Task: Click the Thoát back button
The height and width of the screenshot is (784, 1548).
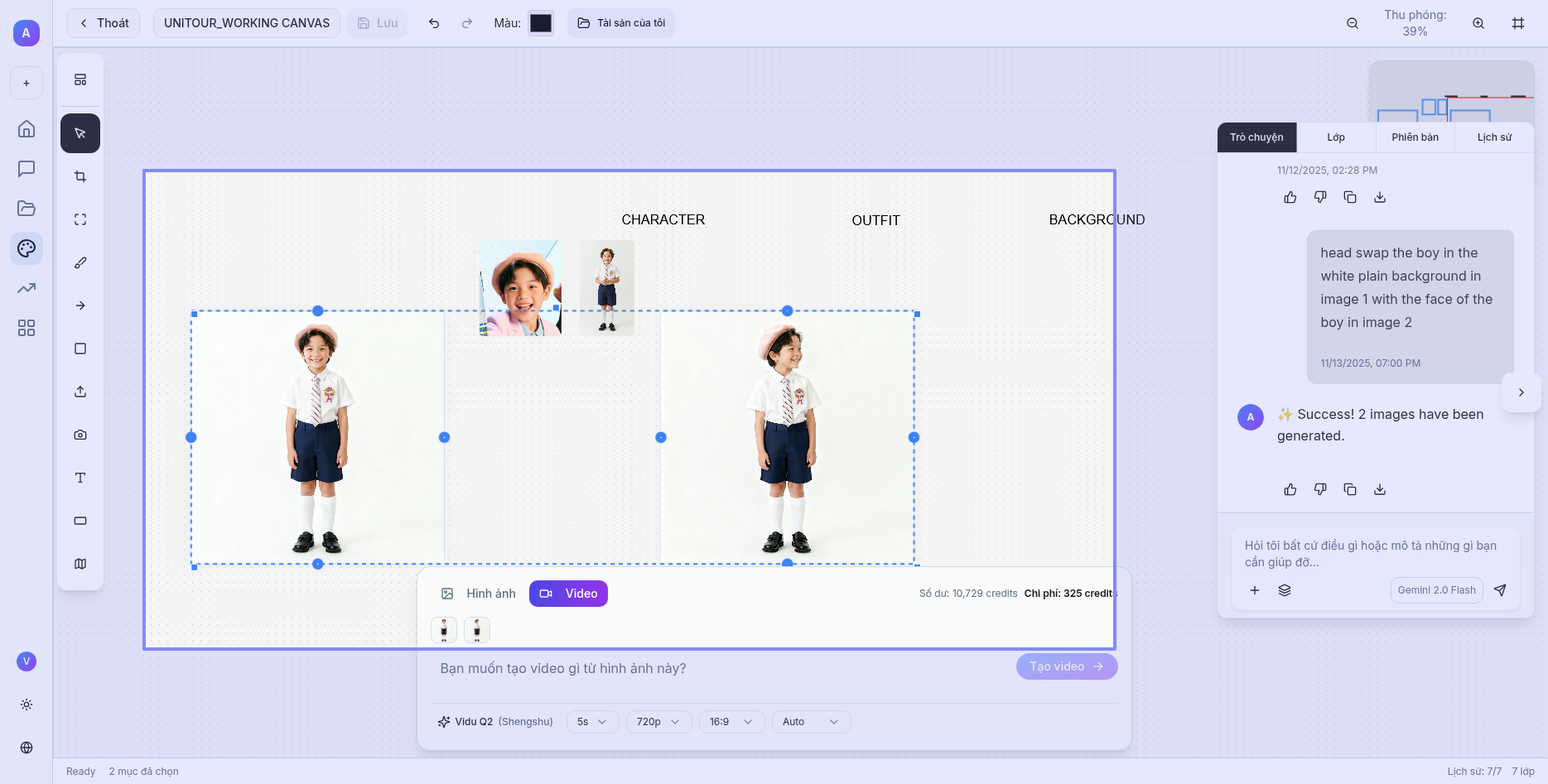Action: (104, 23)
